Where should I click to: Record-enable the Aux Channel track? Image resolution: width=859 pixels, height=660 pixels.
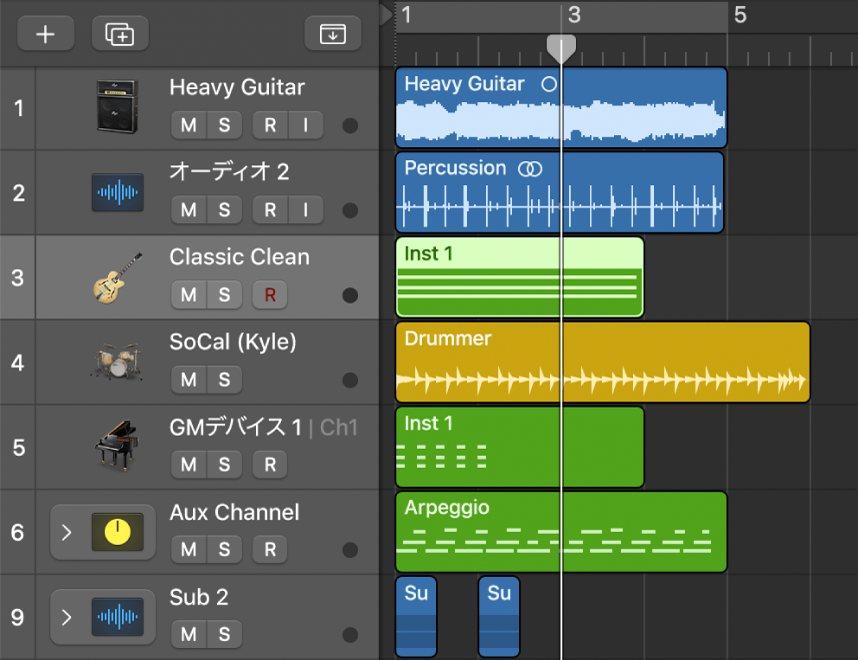[269, 549]
